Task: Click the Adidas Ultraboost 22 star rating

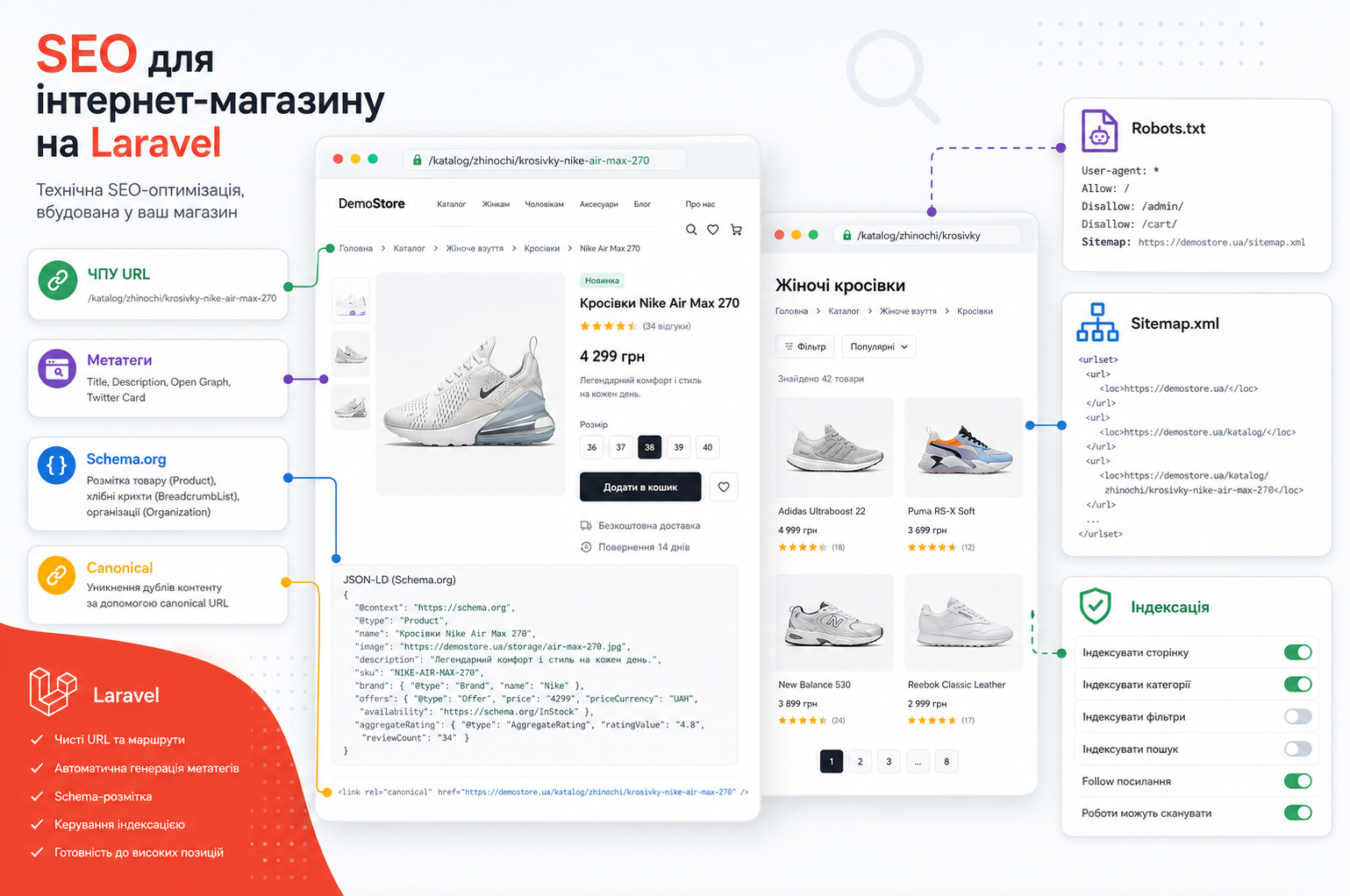Action: [802, 547]
